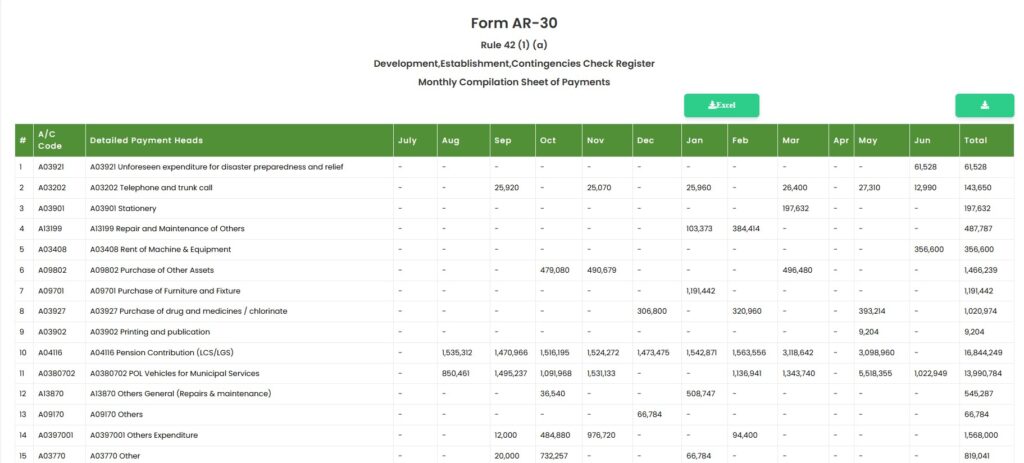Select 'A09701 Purchase of Furniture and Fixture'
Viewport: 1024px width, 463px height.
point(166,291)
